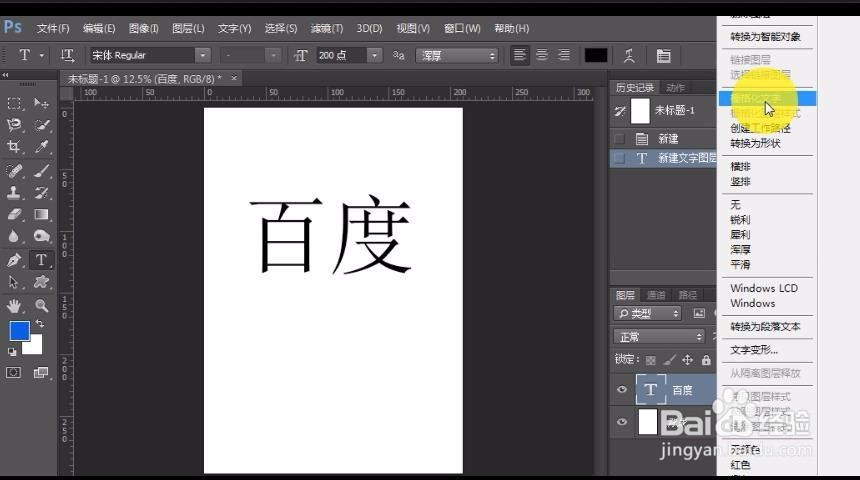Toggle history brush source for 新建文字图层
The image size is (860, 480).
pyautogui.click(x=620, y=159)
